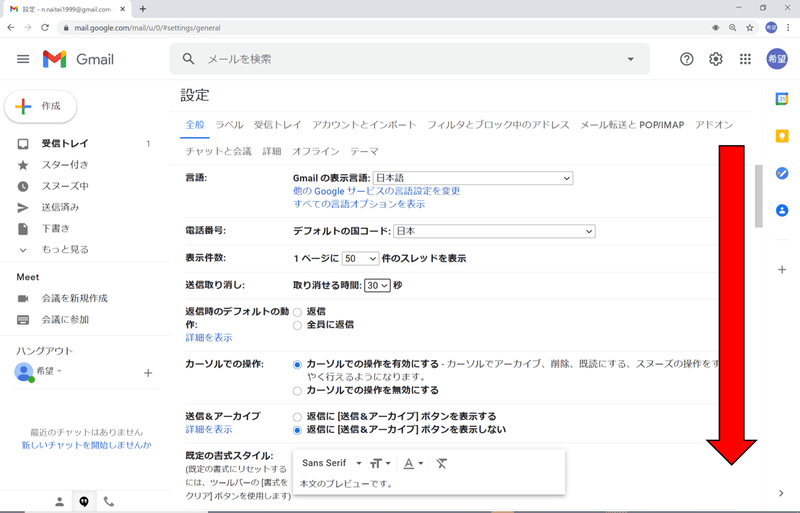Viewport: 800px width, 513px height.
Task: Open the 希望 account avatar in the header
Action: point(777,59)
